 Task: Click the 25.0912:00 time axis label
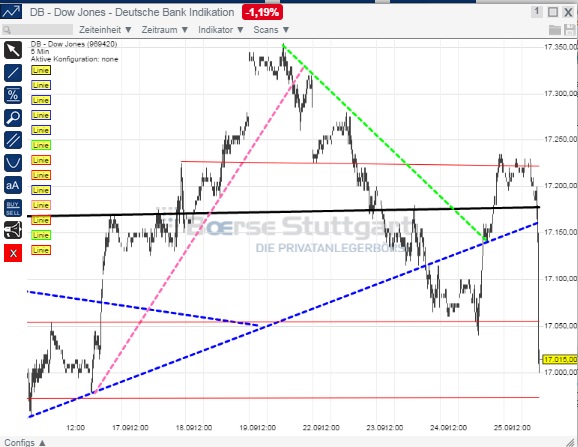[x=512, y=427]
